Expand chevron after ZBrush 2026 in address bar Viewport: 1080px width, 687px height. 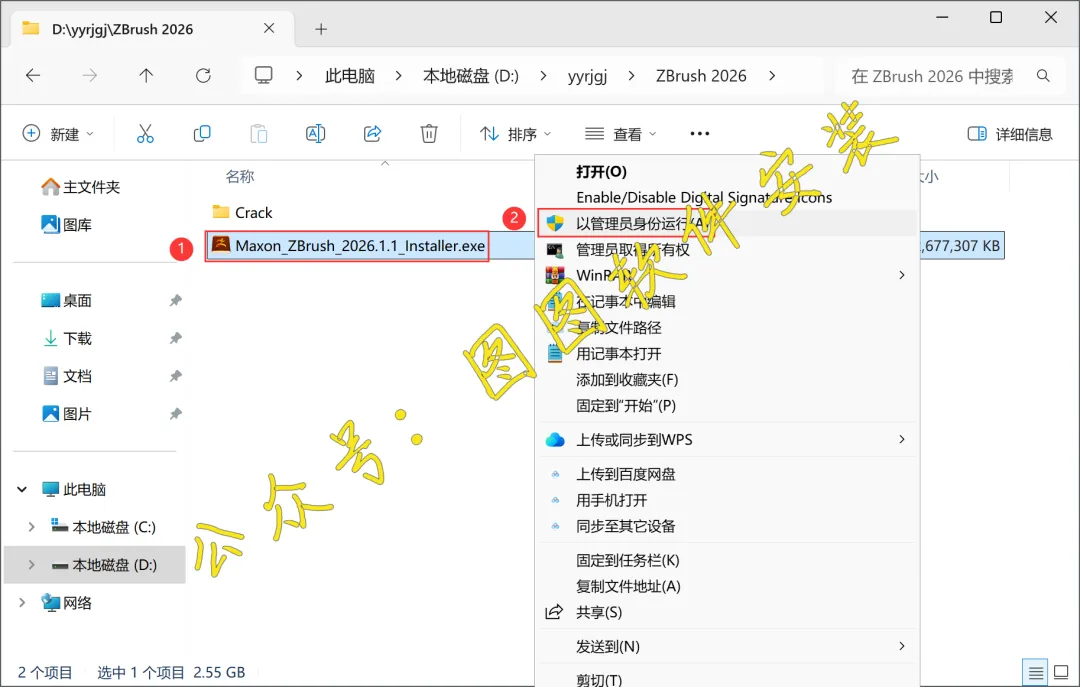click(x=772, y=76)
